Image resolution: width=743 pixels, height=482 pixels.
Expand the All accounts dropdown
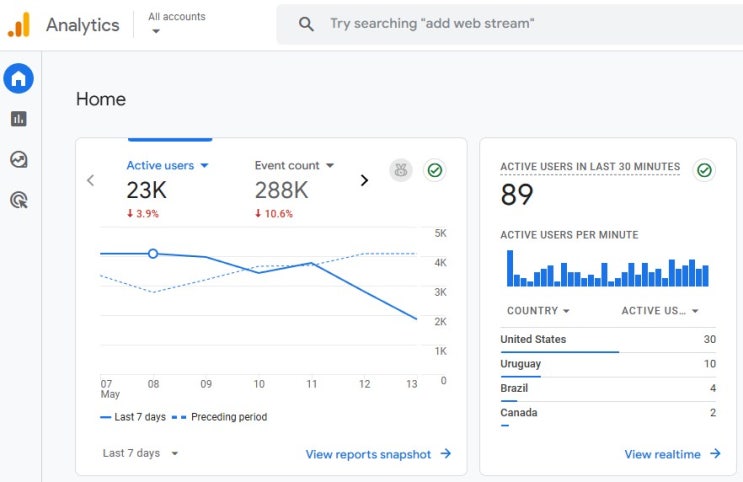coord(176,23)
